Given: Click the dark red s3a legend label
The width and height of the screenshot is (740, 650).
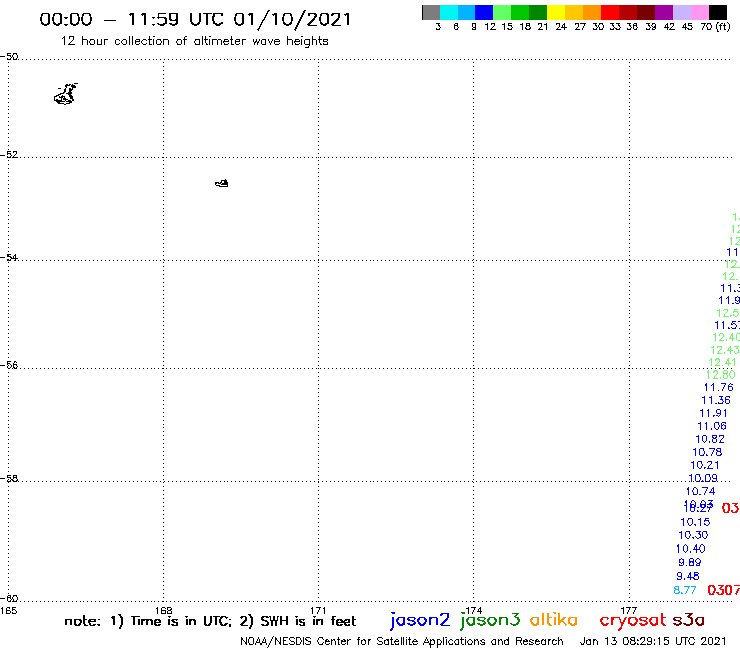Looking at the screenshot, I should click(689, 620).
